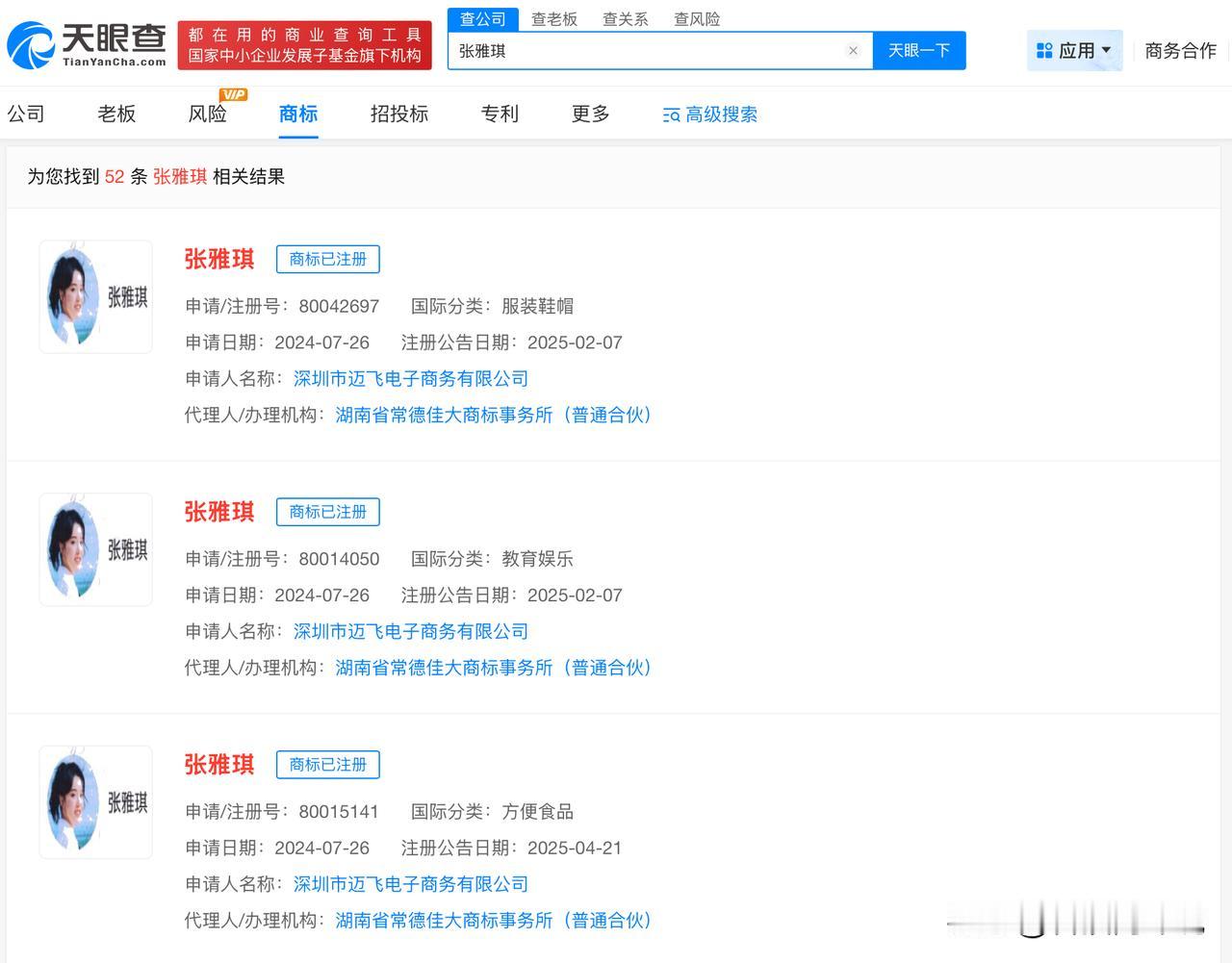Open the 应用 apps dropdown
The height and width of the screenshot is (963, 1232).
1074,51
